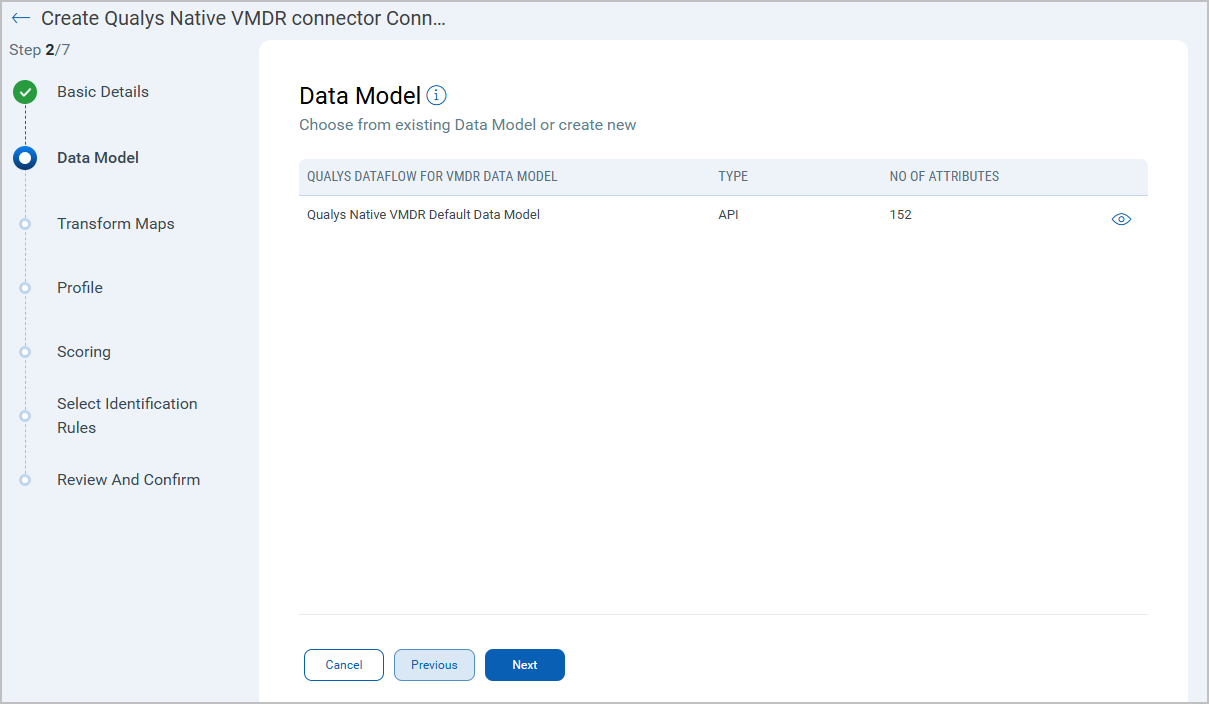Screen dimensions: 1209x704
Task: Click the Select Identification Rules step dot
Action: (x=25, y=416)
